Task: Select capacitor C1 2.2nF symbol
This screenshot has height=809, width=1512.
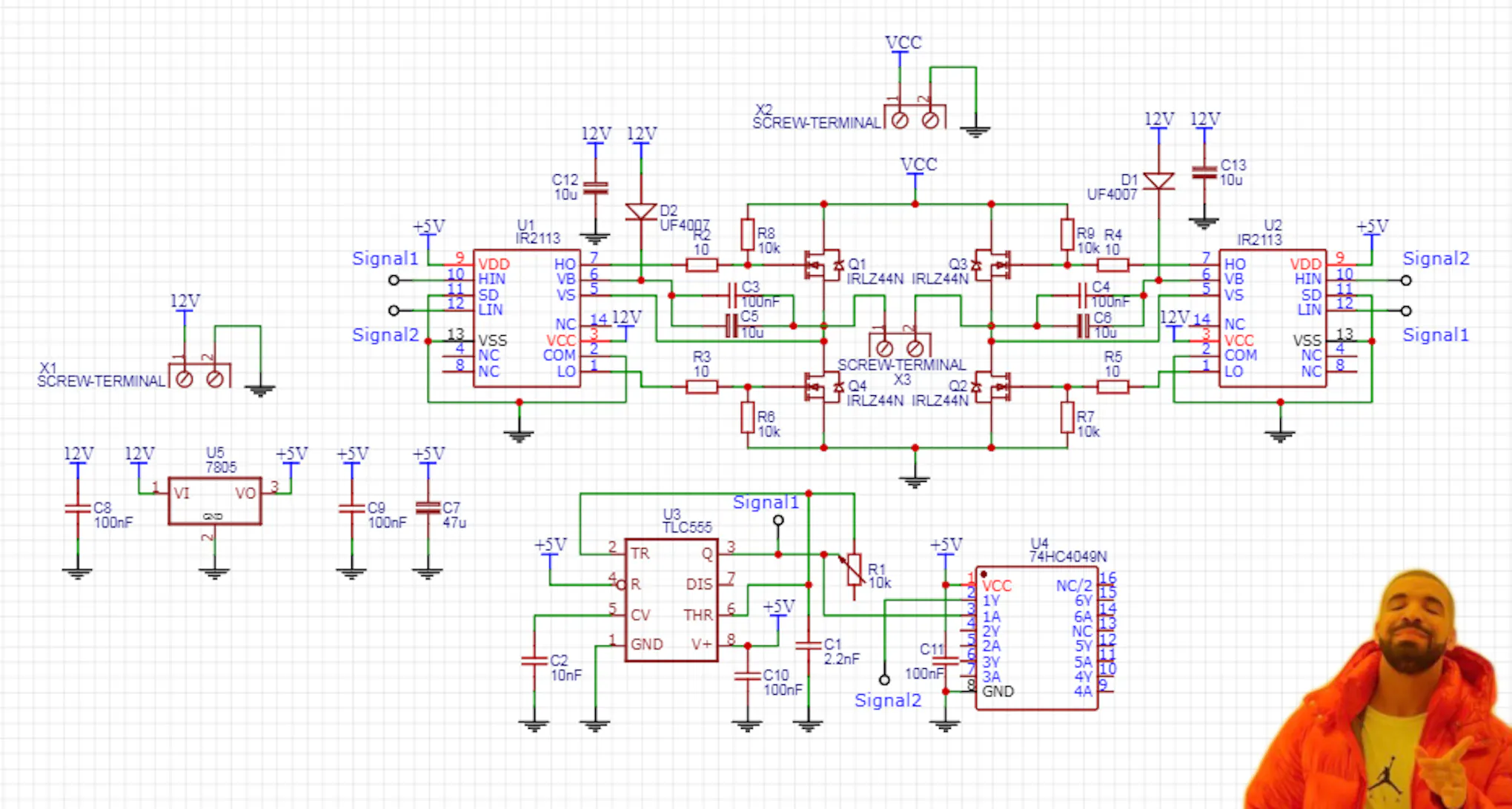Action: [808, 645]
